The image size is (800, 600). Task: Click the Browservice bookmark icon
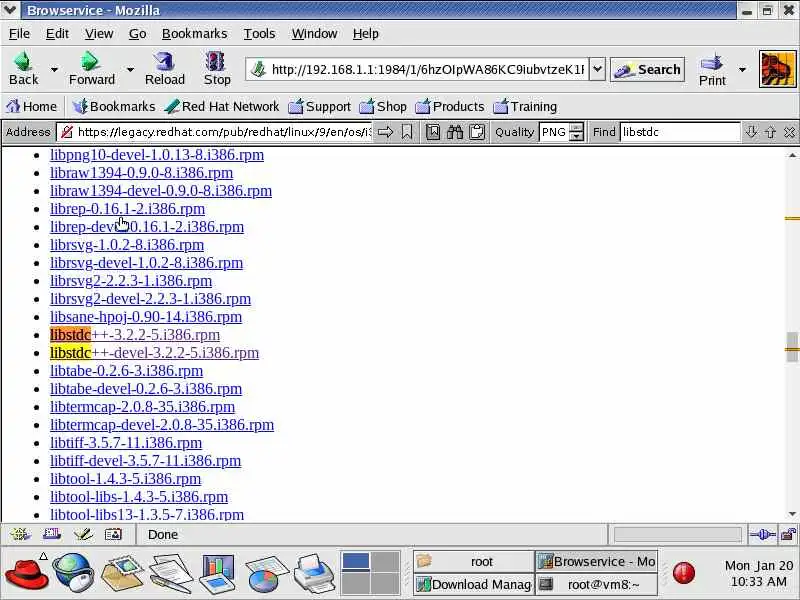(407, 132)
